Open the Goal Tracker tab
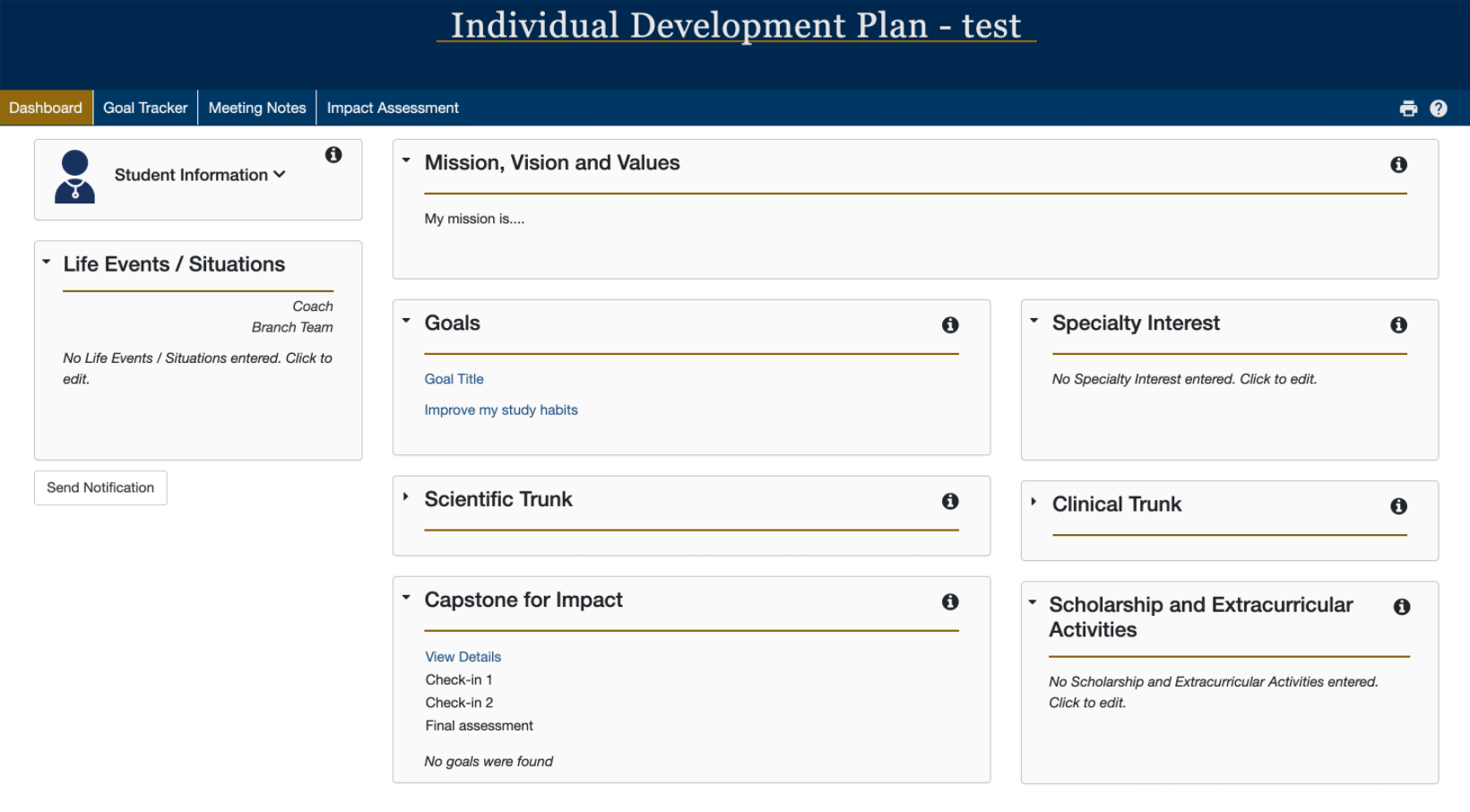This screenshot has height=812, width=1470. (145, 108)
